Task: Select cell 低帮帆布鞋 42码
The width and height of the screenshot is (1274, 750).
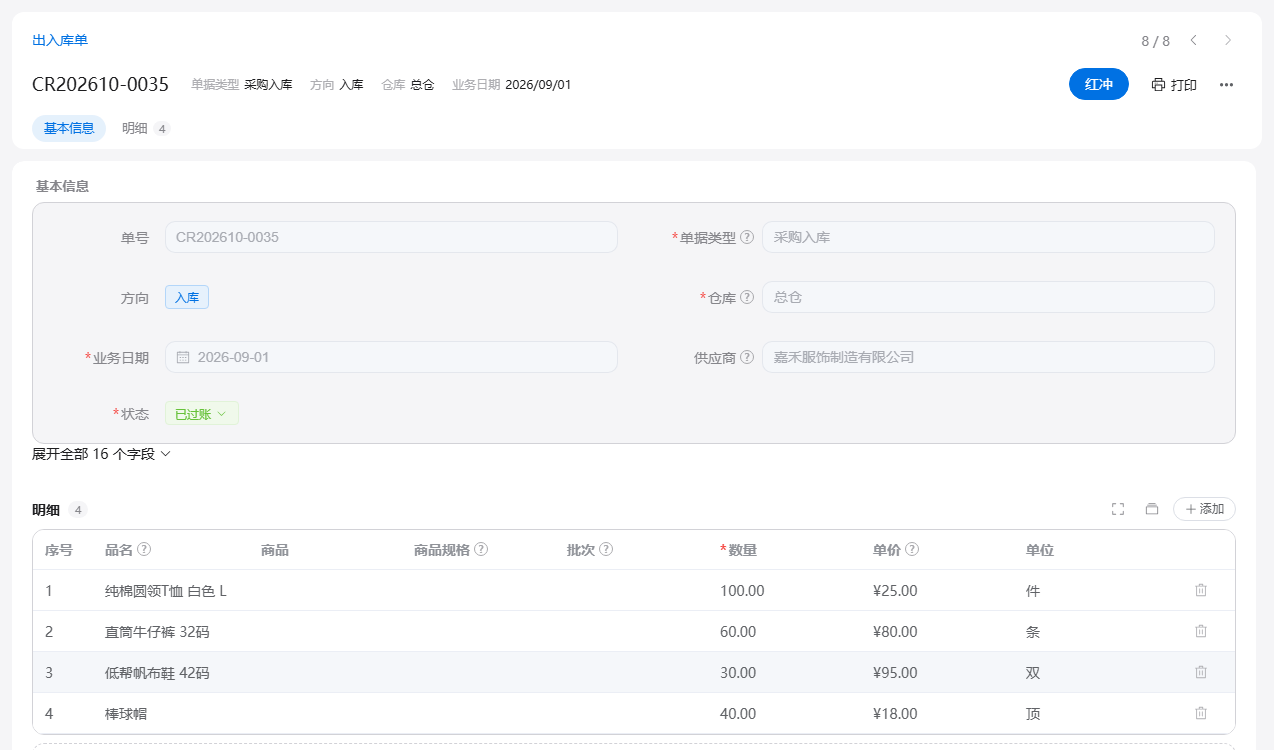Action: (x=157, y=673)
